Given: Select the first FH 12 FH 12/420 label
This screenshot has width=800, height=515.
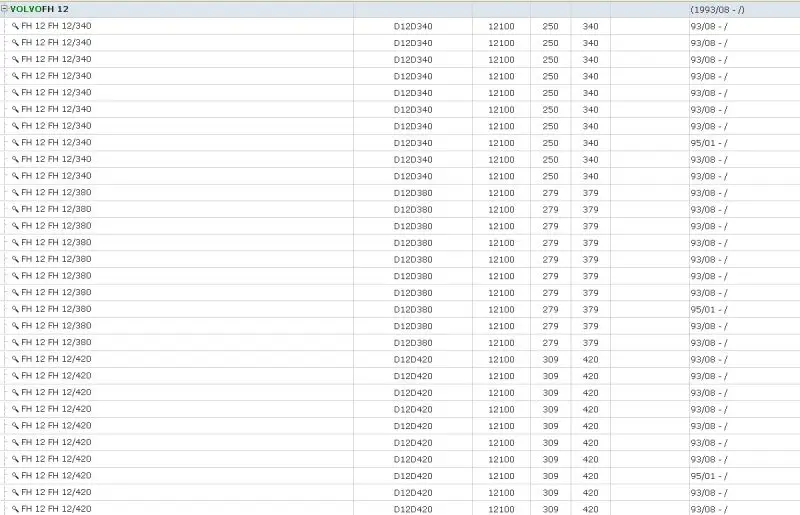Looking at the screenshot, I should (x=56, y=359).
